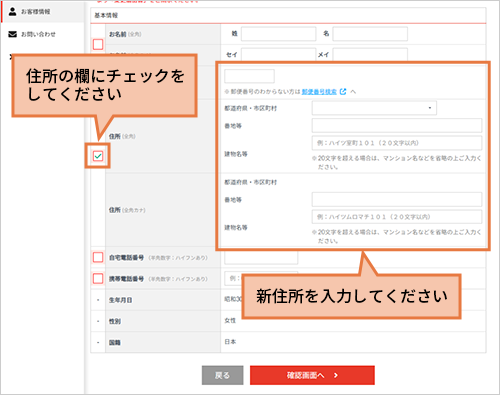Click the external-link icon next to 郵便番号検索
This screenshot has width=500, height=395.
coord(343,91)
